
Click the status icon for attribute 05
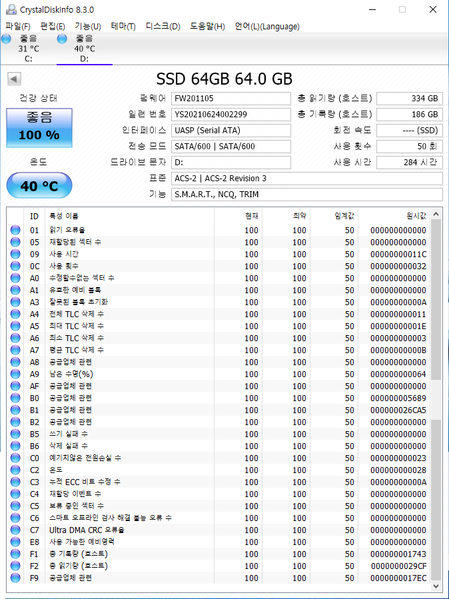tap(15, 242)
